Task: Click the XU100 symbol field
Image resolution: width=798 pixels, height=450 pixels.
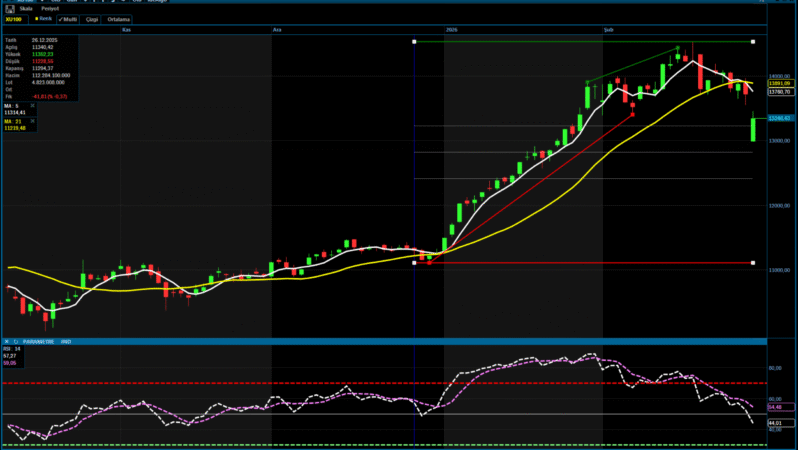Action: coord(15,18)
